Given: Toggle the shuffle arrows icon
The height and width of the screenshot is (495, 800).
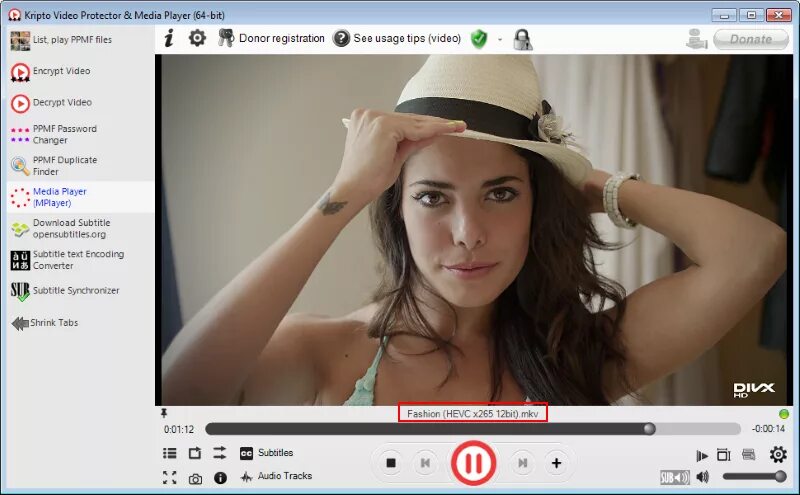Looking at the screenshot, I should click(x=219, y=453).
